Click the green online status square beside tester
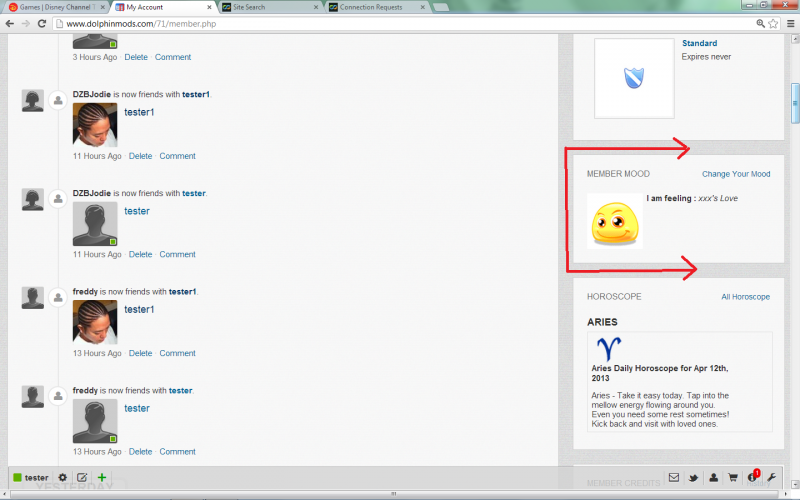 [x=17, y=478]
